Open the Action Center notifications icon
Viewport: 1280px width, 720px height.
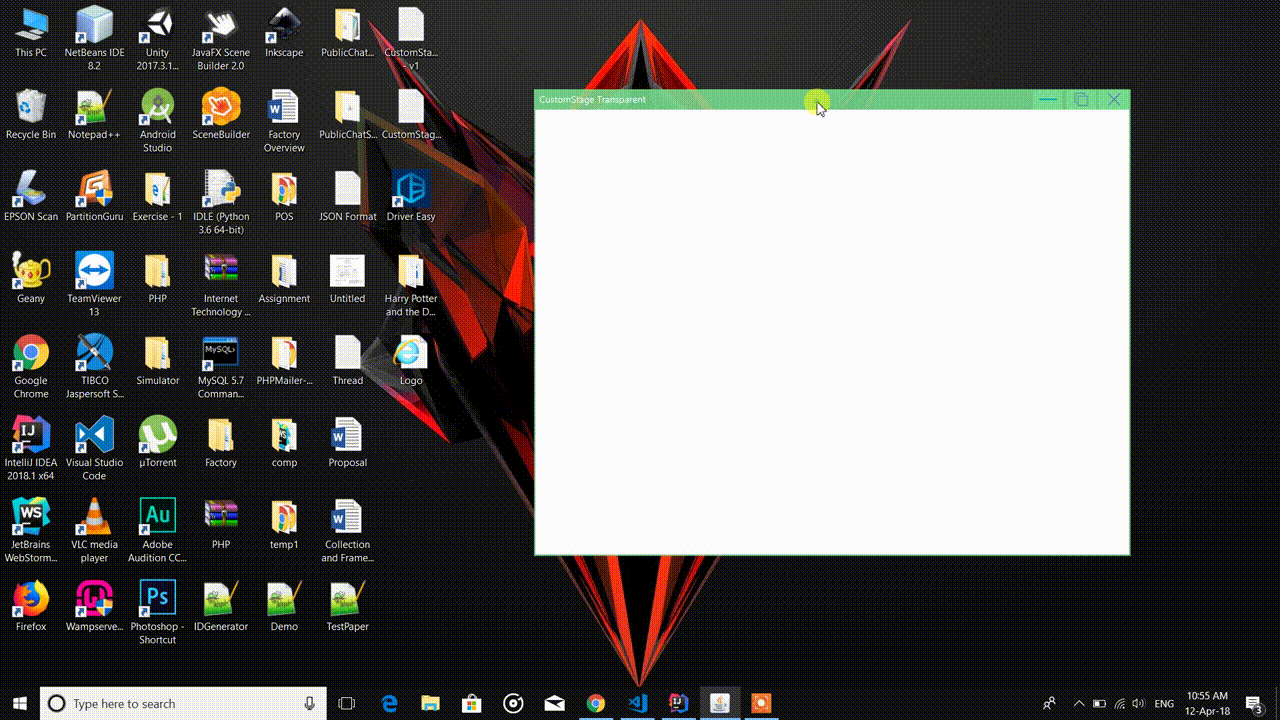coord(1254,704)
